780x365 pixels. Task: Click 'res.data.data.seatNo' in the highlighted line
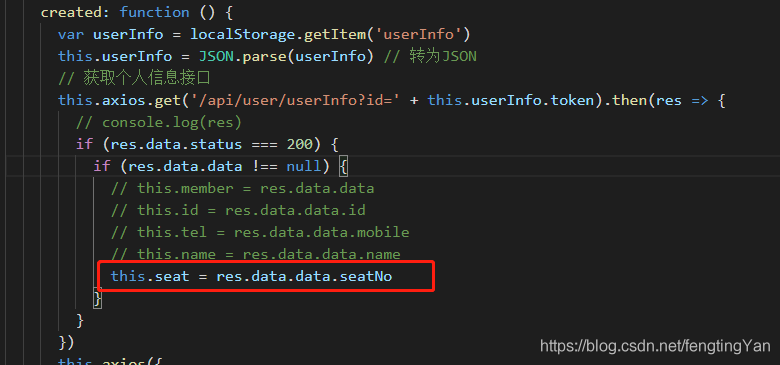click(x=304, y=276)
